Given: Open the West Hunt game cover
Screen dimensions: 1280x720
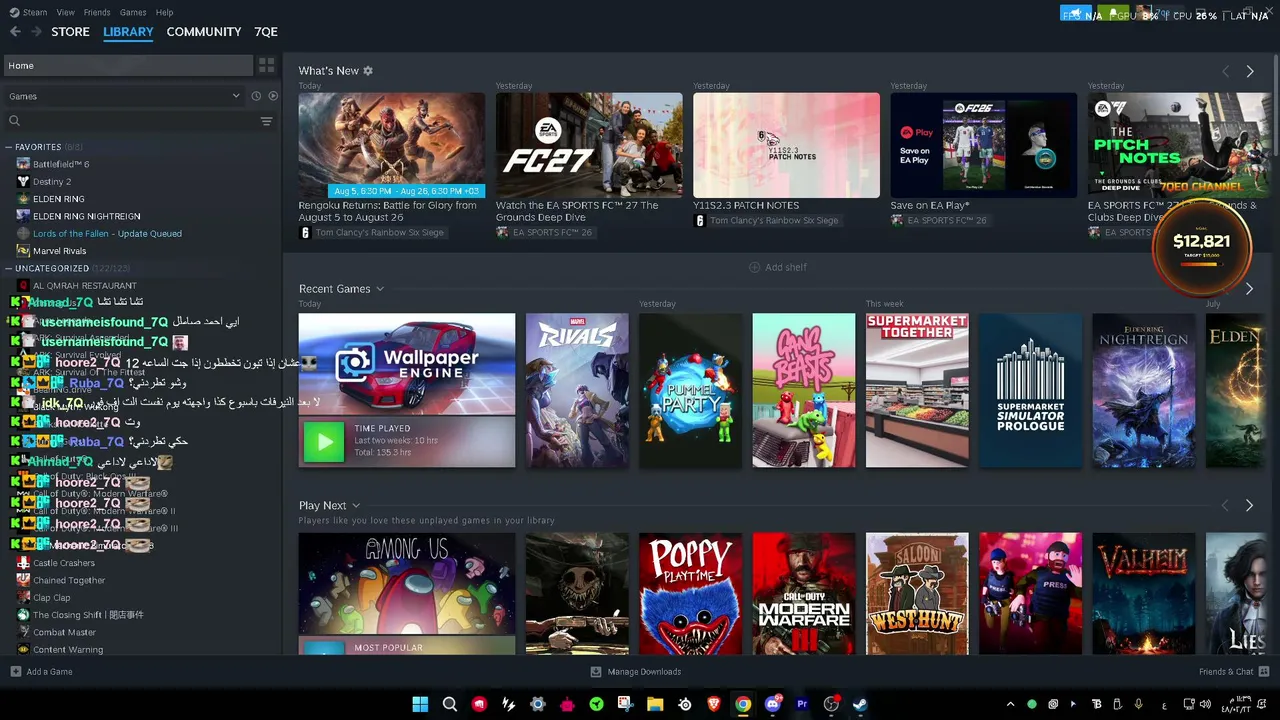Looking at the screenshot, I should (x=917, y=594).
